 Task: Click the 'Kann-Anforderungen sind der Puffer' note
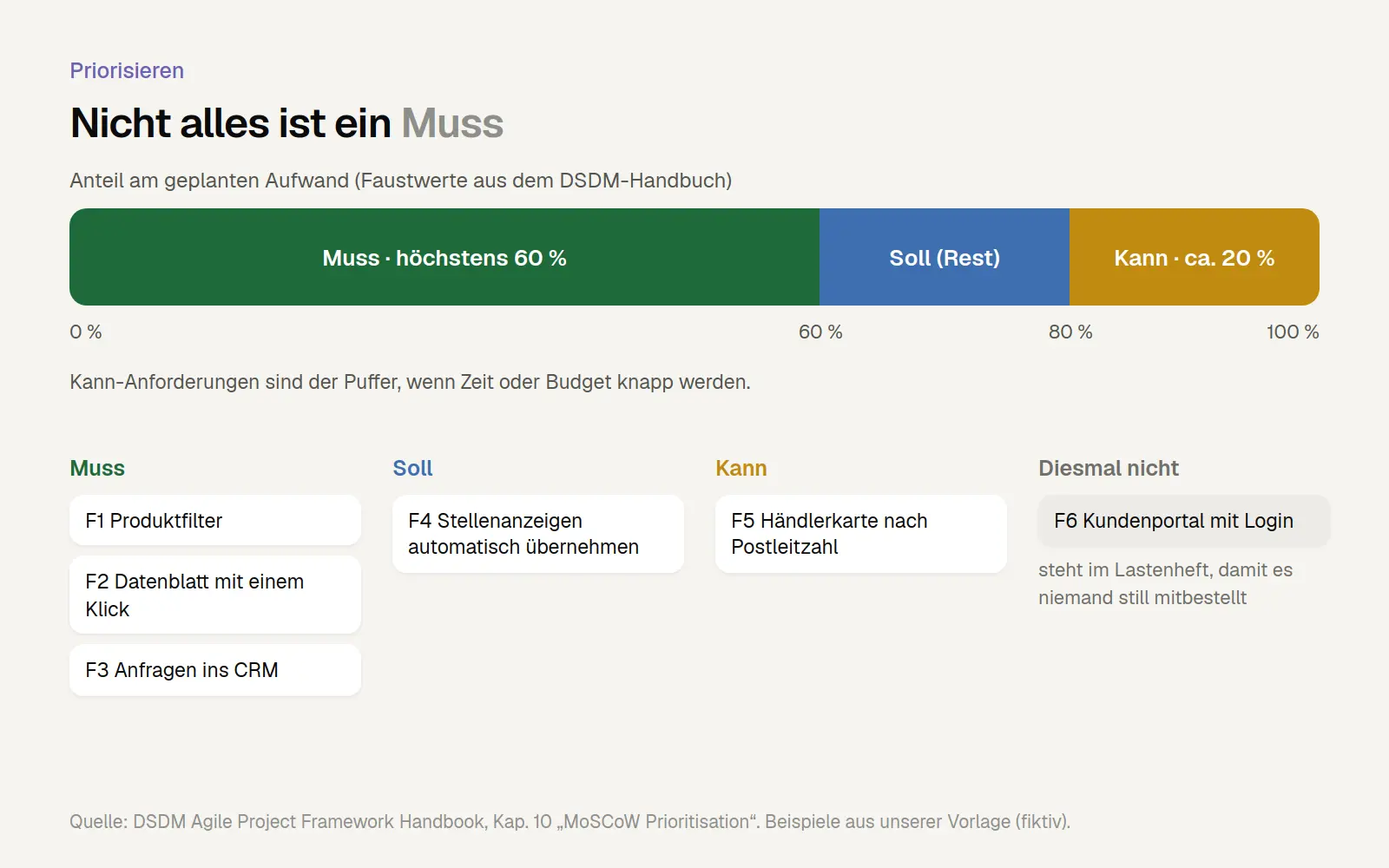tap(410, 382)
